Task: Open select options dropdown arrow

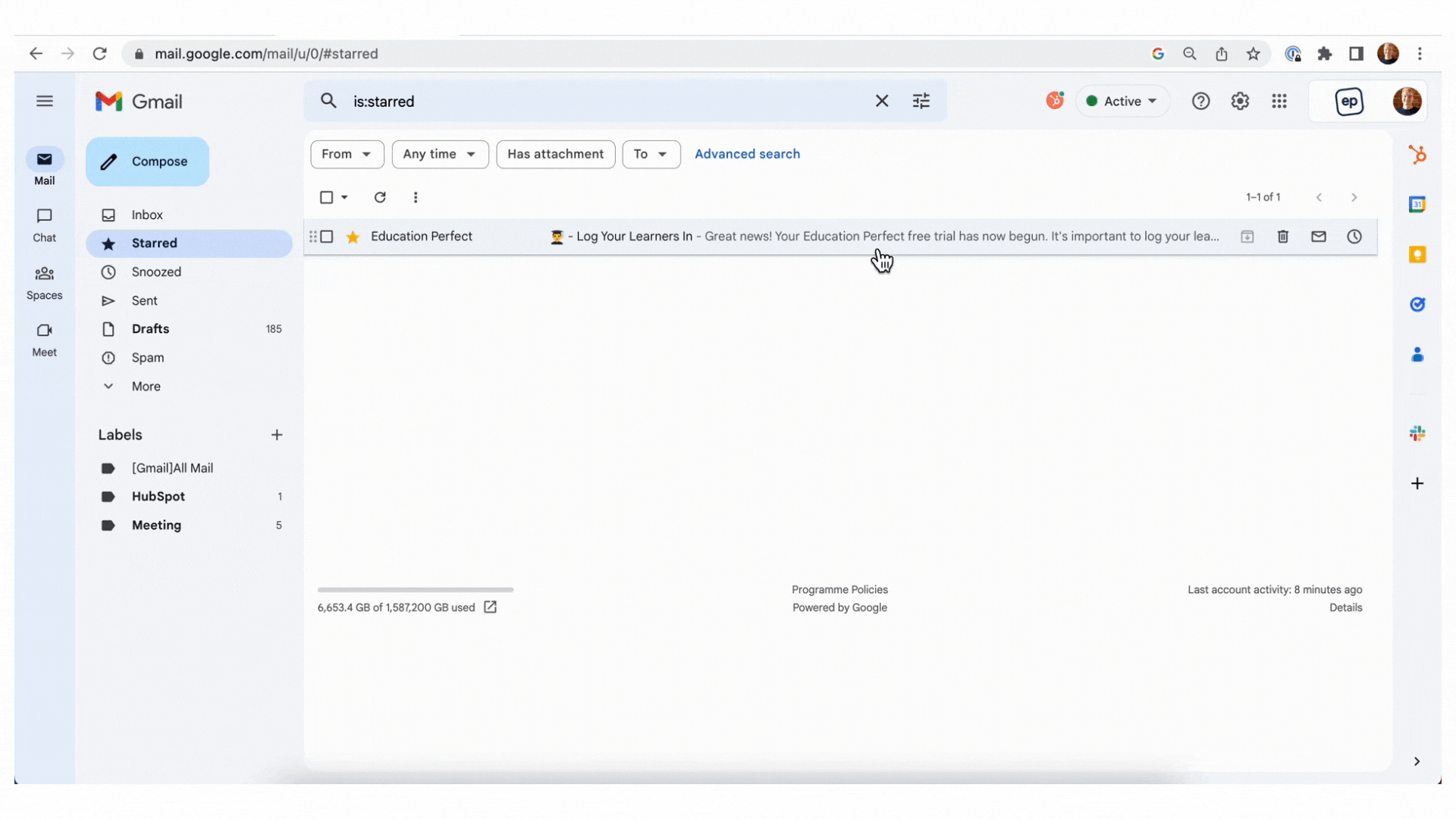Action: click(344, 197)
